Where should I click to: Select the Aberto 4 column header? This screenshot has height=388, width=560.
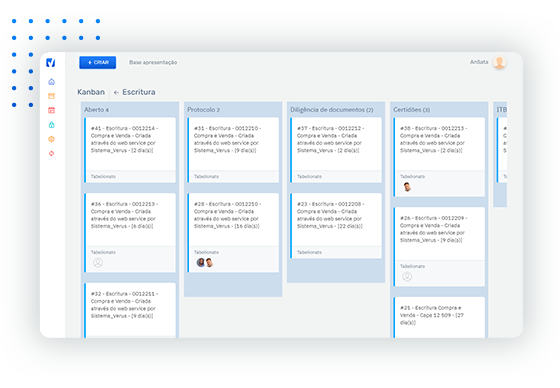96,110
